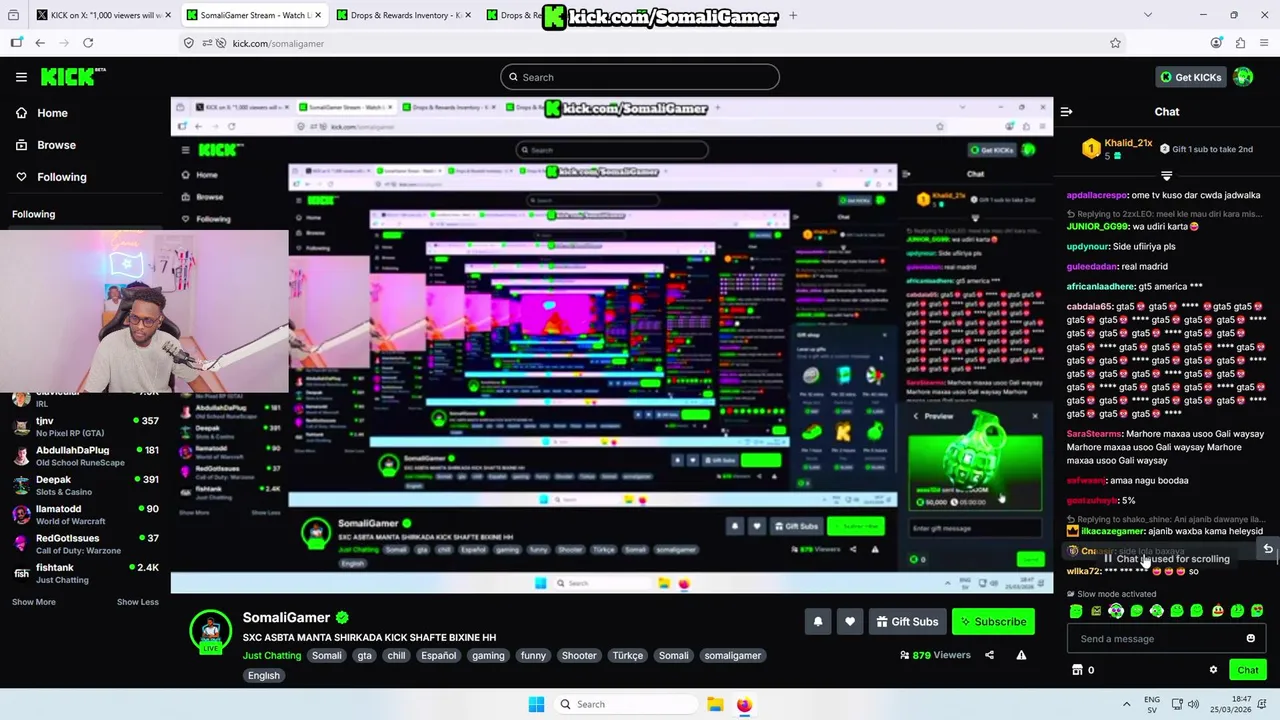Open the browser extensions icon

pos(1240,43)
